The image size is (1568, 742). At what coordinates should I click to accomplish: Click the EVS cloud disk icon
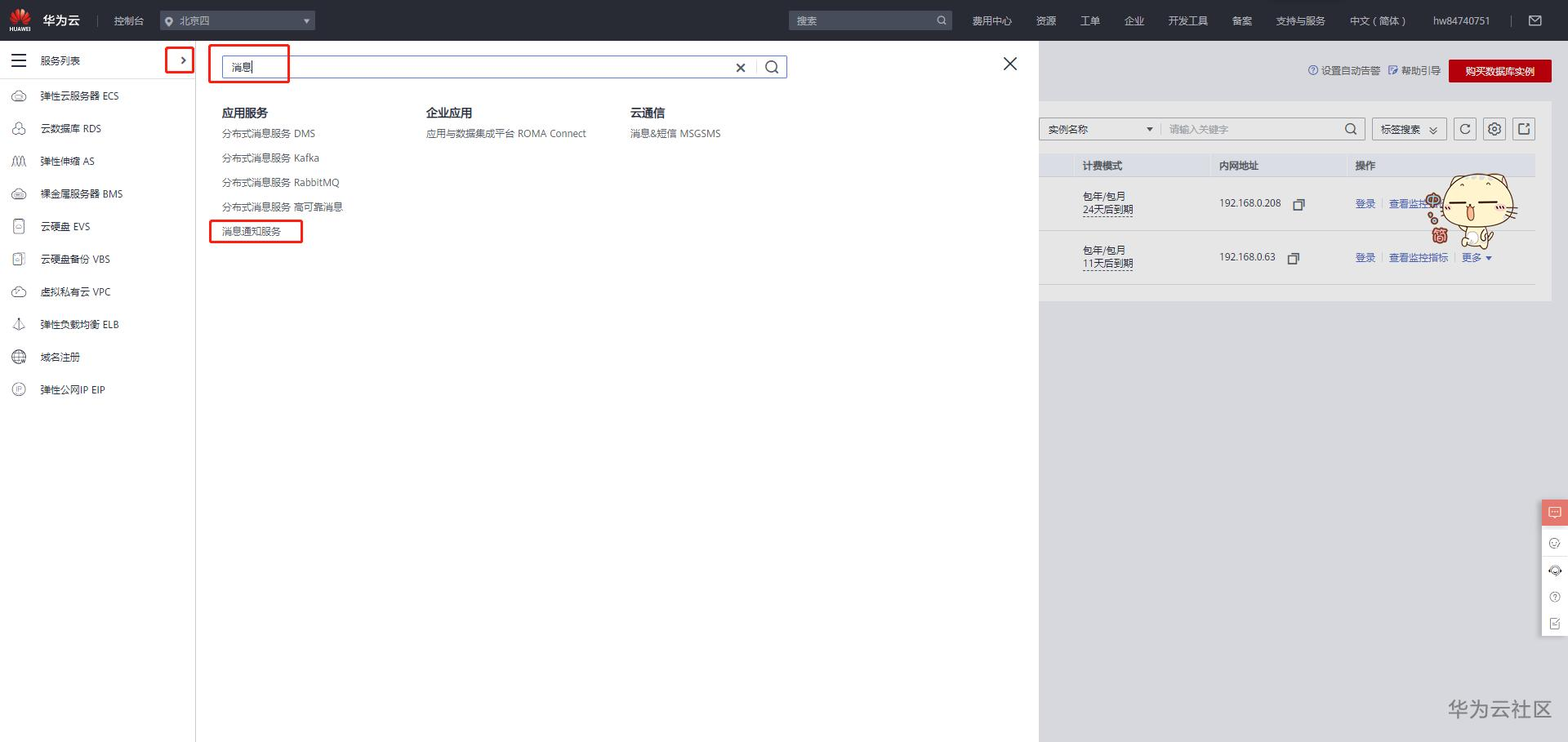click(19, 227)
